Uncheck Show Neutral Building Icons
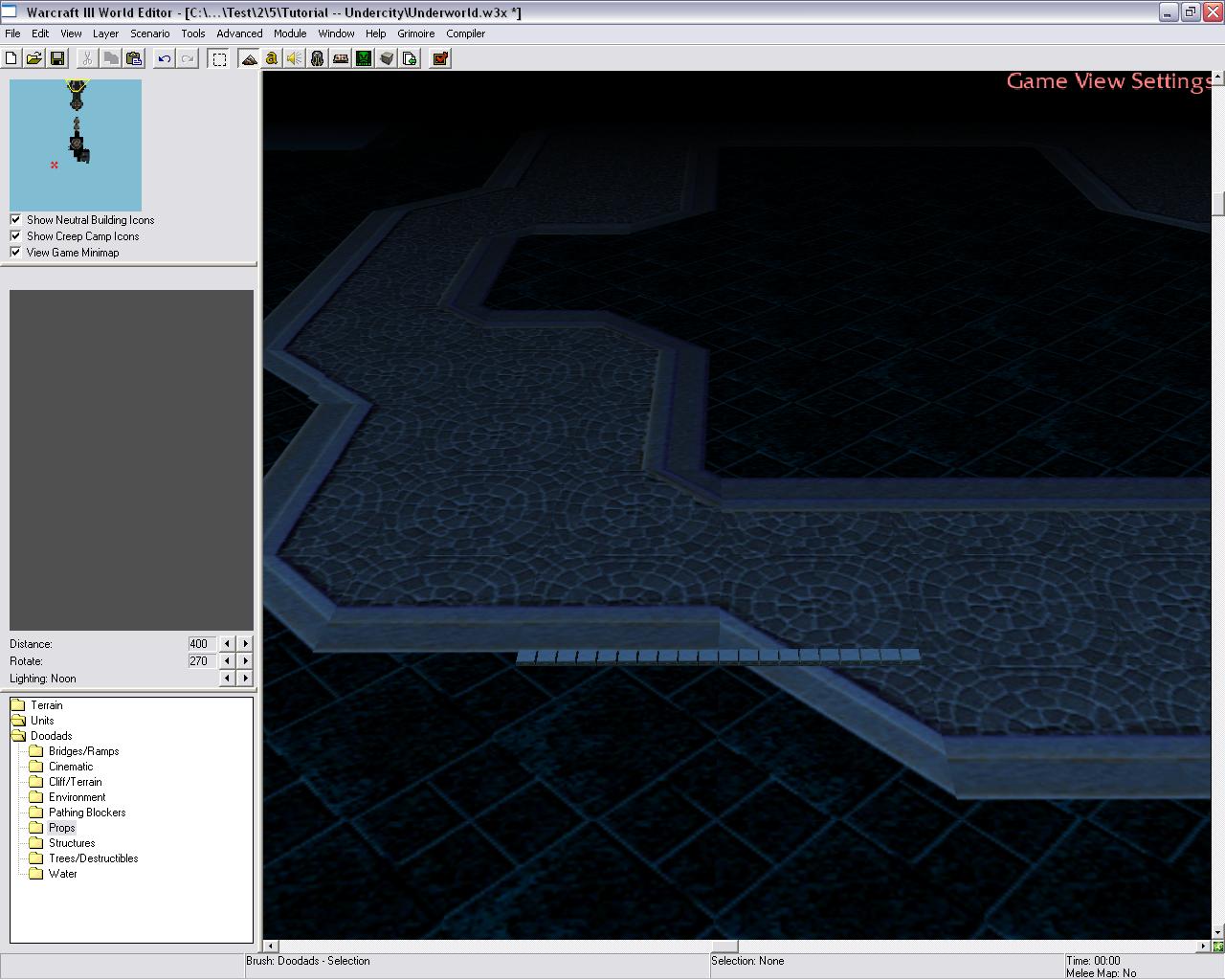Screen dimensions: 1225x980 [15, 219]
